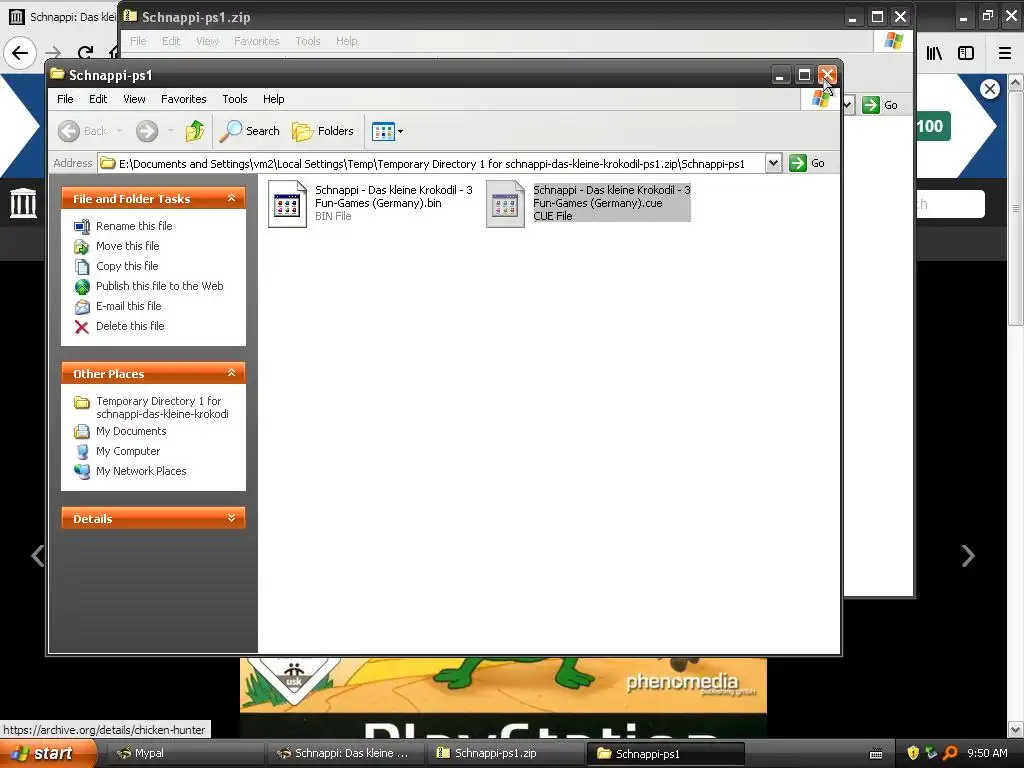Click Move this file
The image size is (1024, 768).
click(127, 246)
